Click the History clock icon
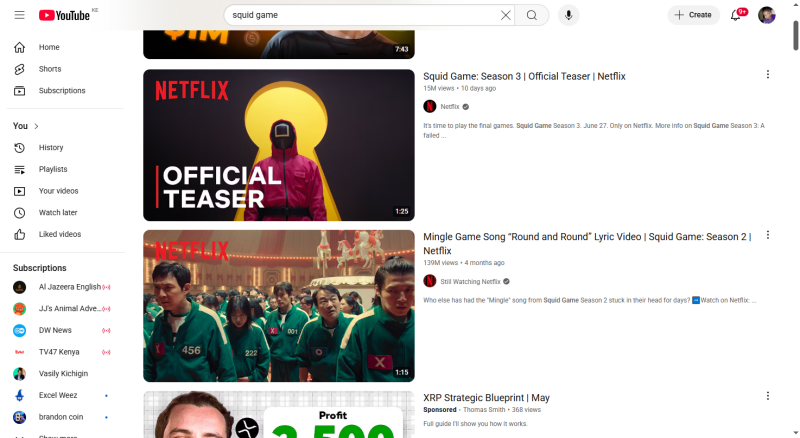 (x=19, y=148)
